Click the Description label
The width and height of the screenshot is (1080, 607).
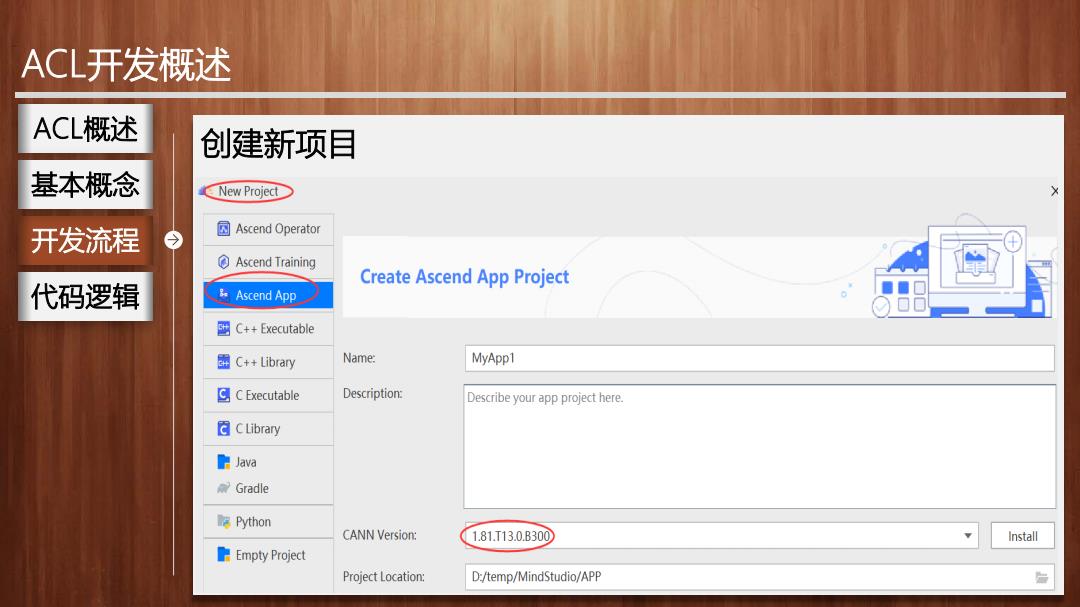point(372,393)
